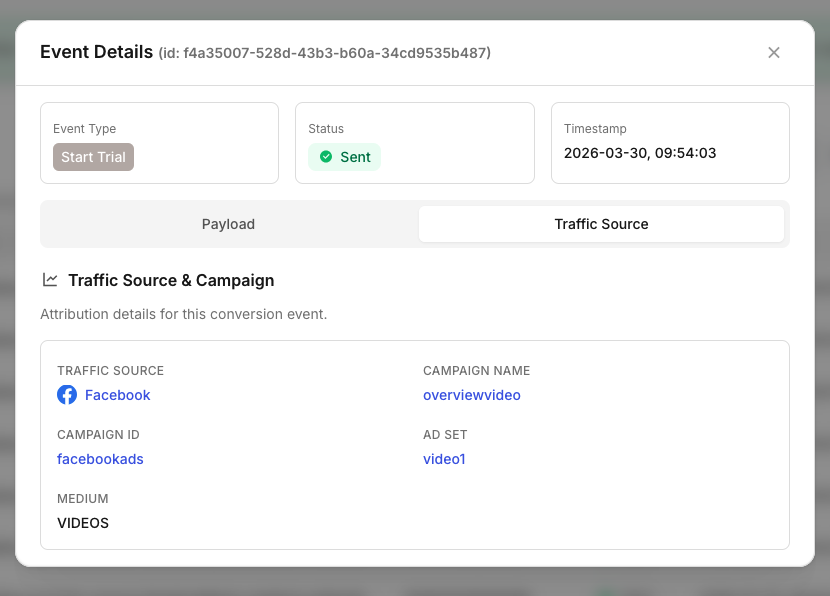Open the video1 ad set link
Image resolution: width=830 pixels, height=596 pixels.
[444, 459]
